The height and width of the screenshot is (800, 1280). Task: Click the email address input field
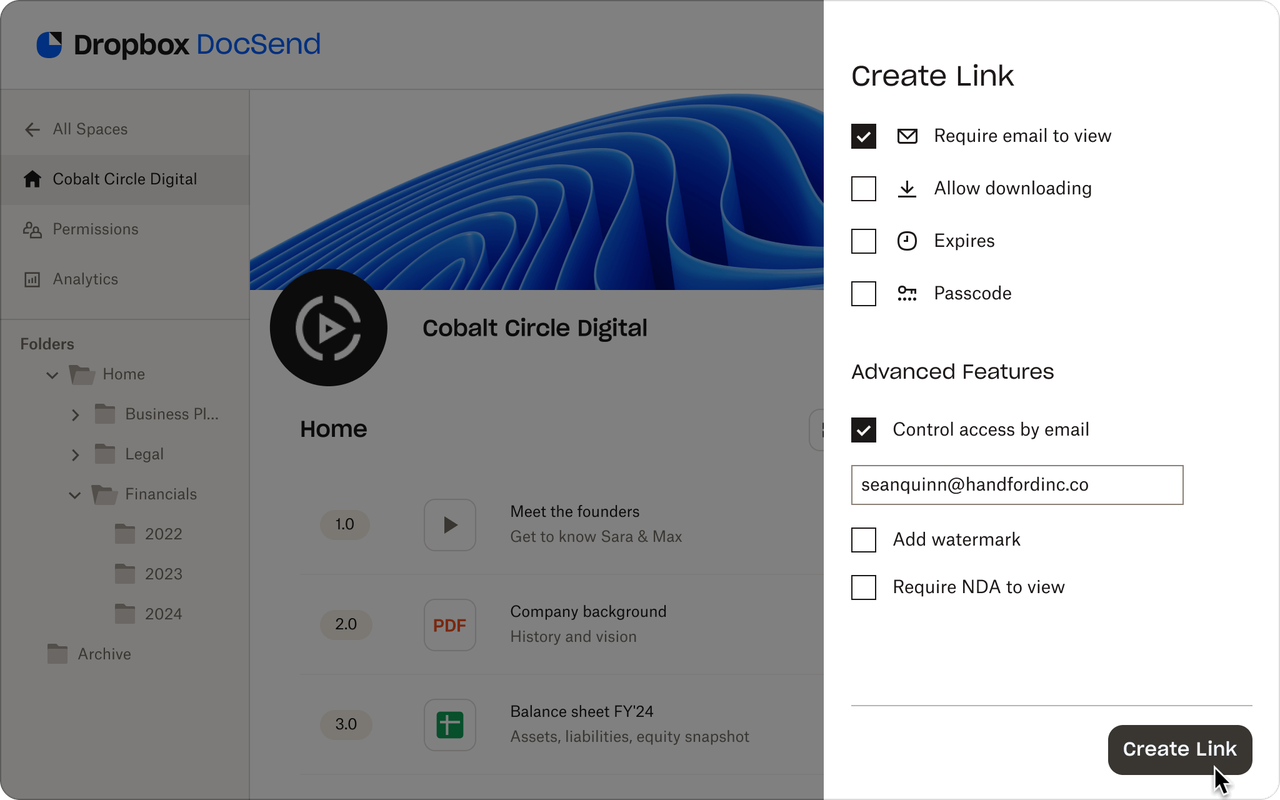(1017, 484)
